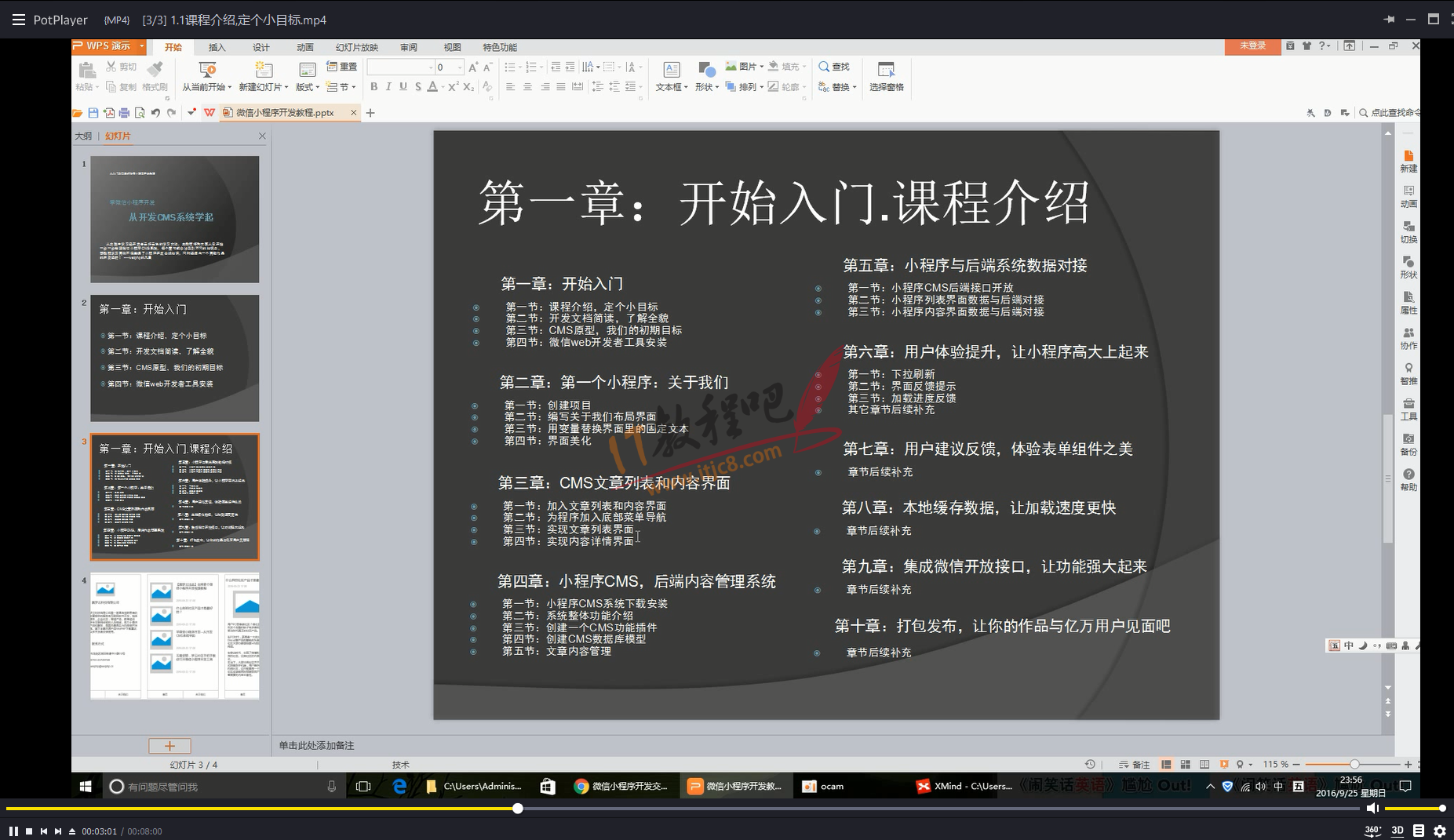This screenshot has height=840, width=1454.
Task: Open the 选择窗格 selection pane
Action: point(886,76)
